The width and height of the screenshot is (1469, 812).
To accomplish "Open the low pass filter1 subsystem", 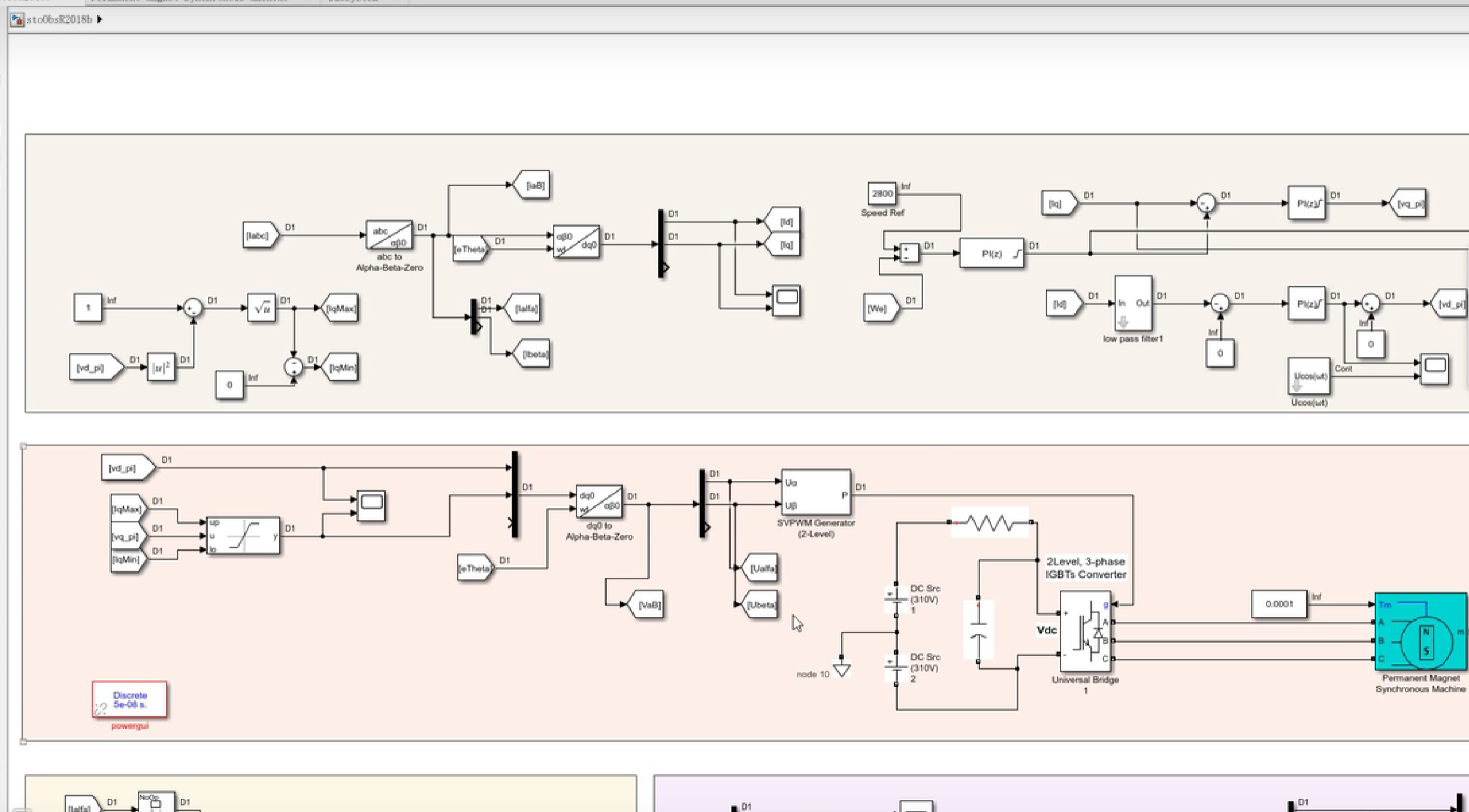I will (x=1133, y=304).
